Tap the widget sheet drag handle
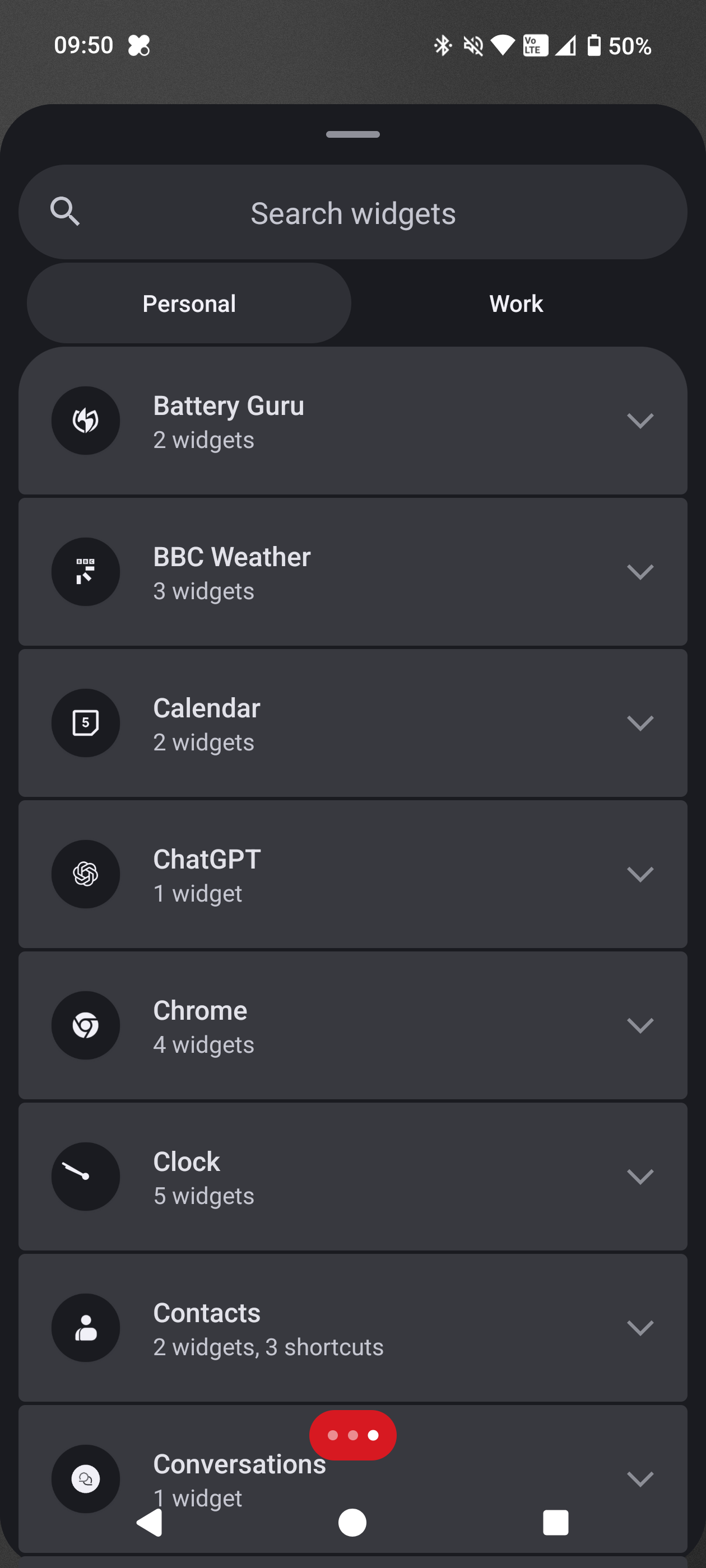Viewport: 706px width, 1568px height. 352,134
